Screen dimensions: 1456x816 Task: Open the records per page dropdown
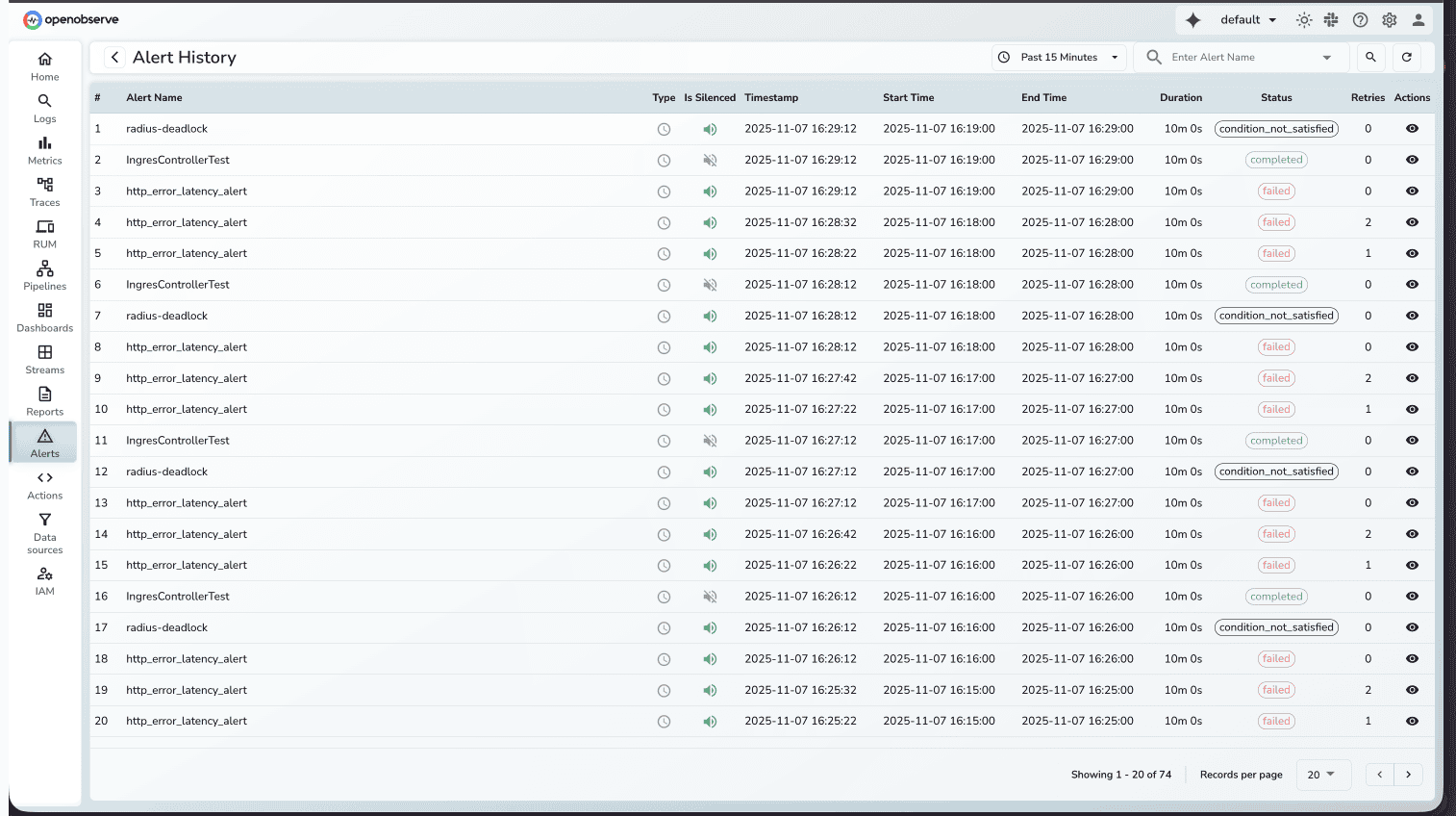(x=1321, y=775)
